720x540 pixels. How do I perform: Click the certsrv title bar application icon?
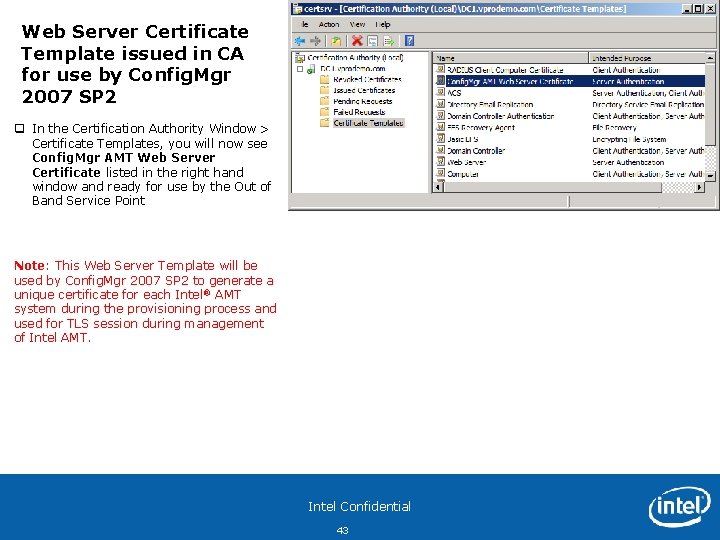point(298,9)
